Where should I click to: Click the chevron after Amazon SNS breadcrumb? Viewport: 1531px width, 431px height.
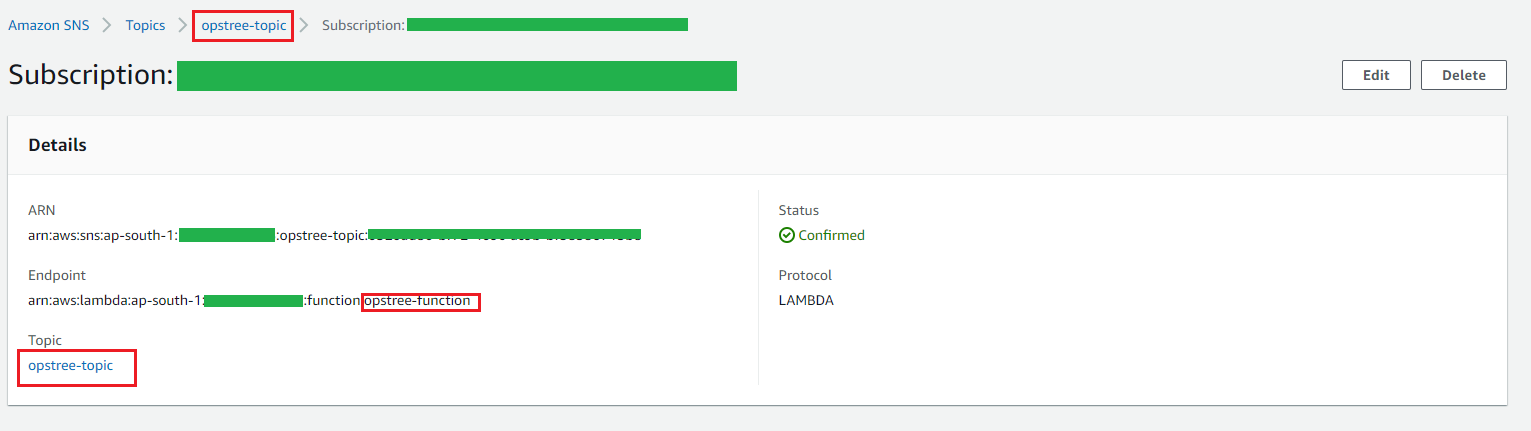(x=107, y=25)
